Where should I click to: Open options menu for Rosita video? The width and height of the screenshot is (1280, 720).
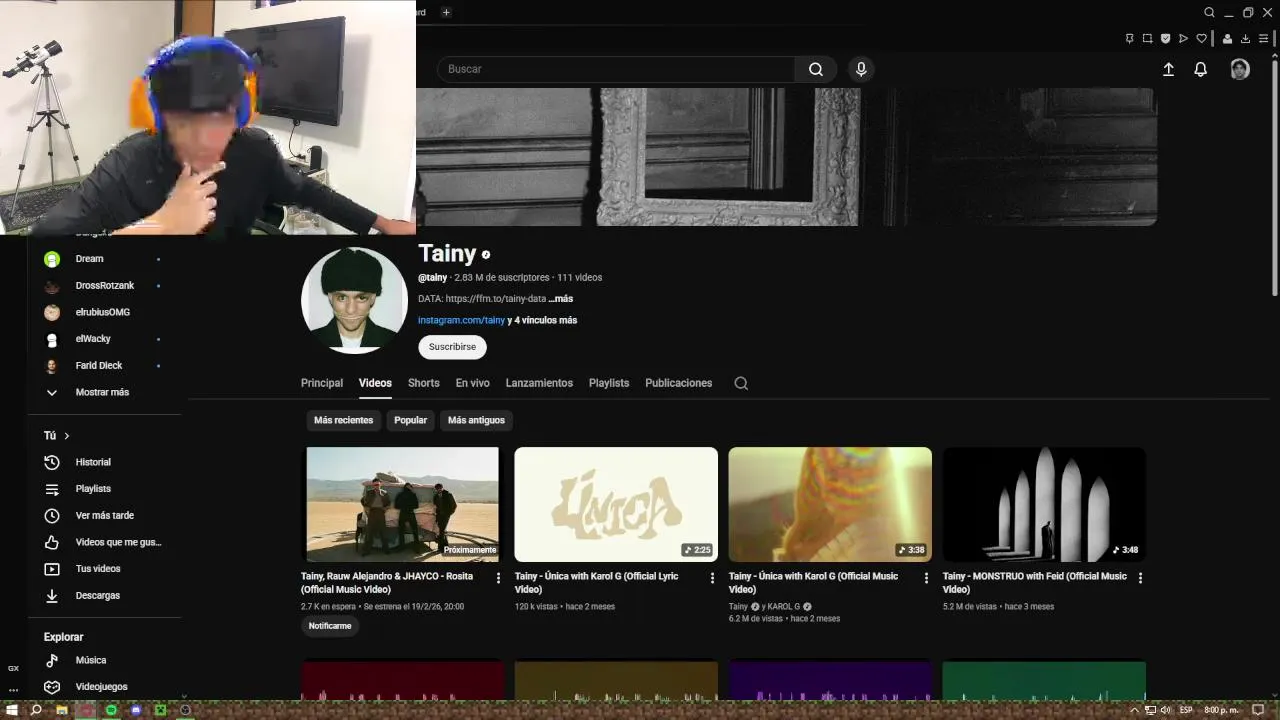tap(498, 578)
